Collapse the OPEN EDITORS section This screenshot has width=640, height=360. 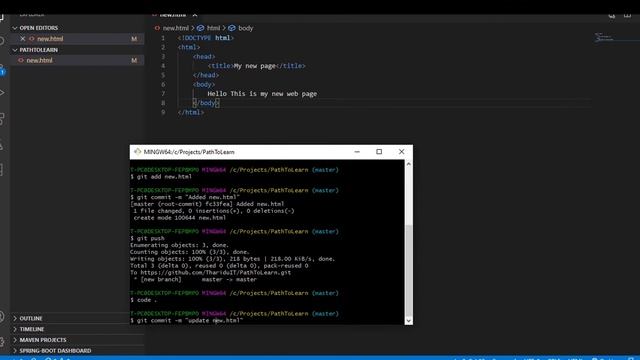[x=38, y=28]
